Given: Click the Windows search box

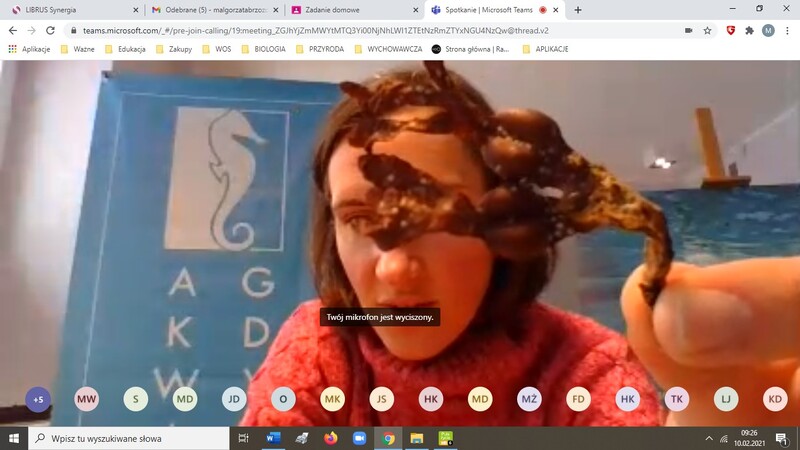Looking at the screenshot, I should [x=130, y=438].
